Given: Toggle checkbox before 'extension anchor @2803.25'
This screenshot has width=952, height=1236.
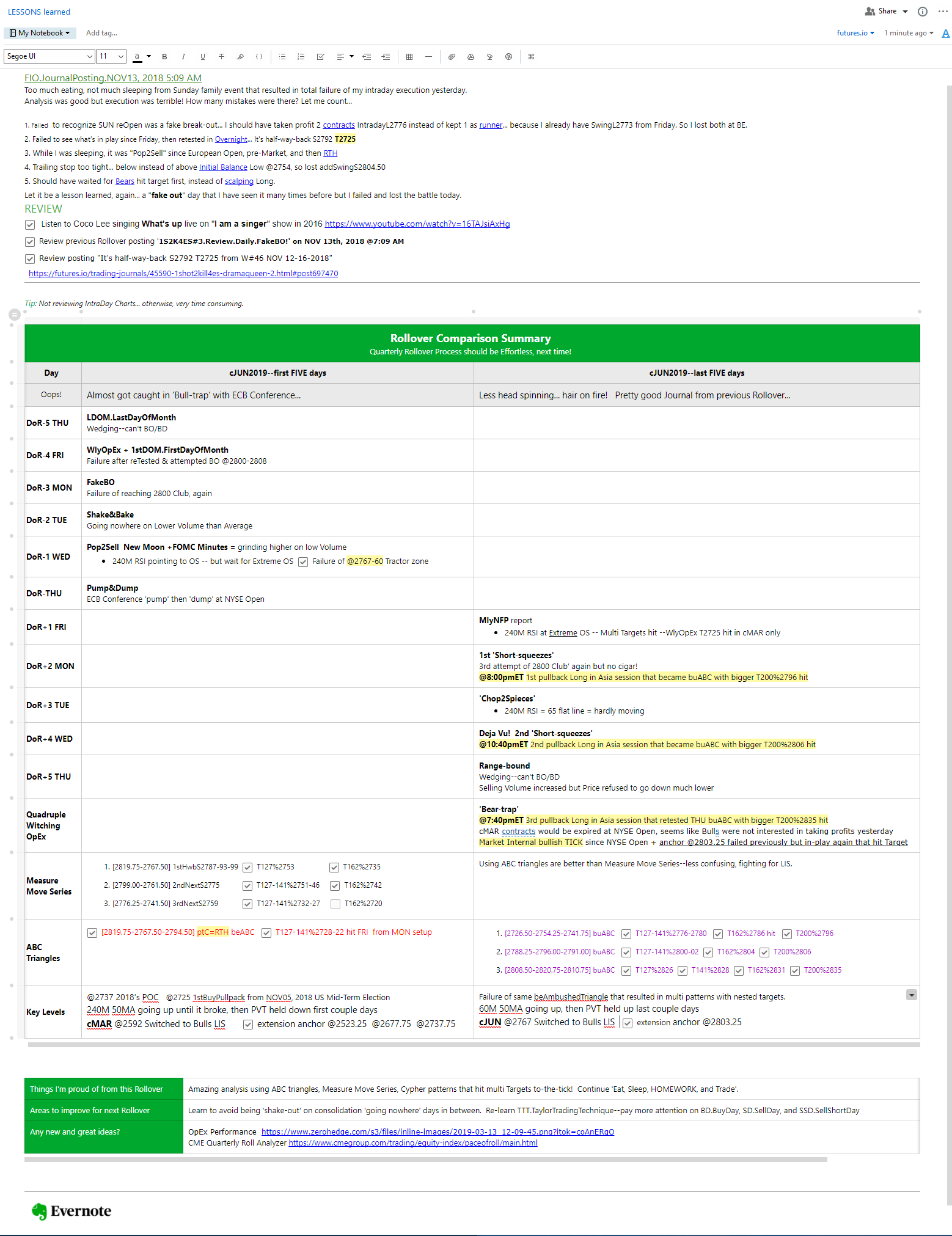Looking at the screenshot, I should 628,1023.
